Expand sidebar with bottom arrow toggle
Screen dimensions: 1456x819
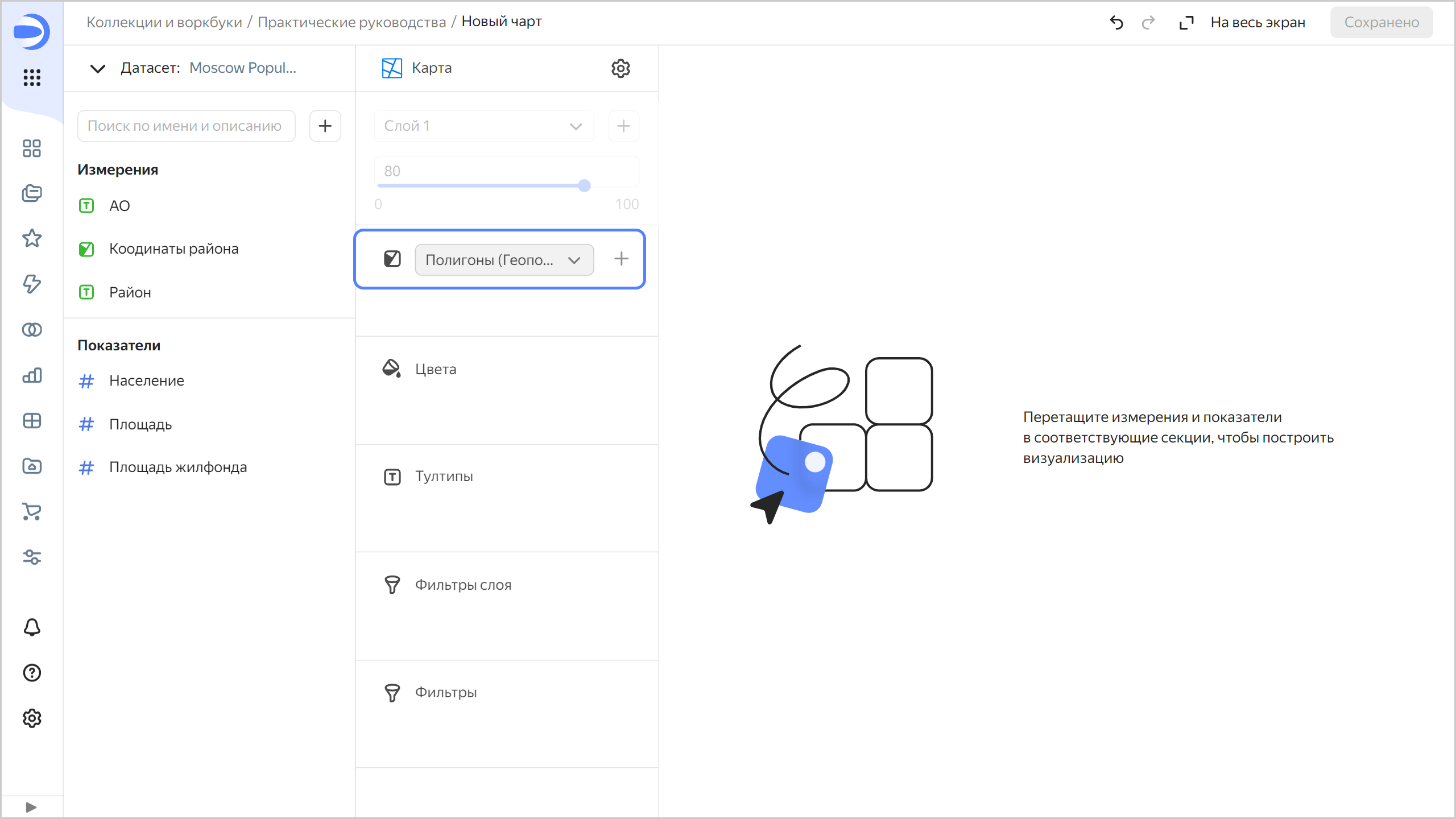(31, 807)
